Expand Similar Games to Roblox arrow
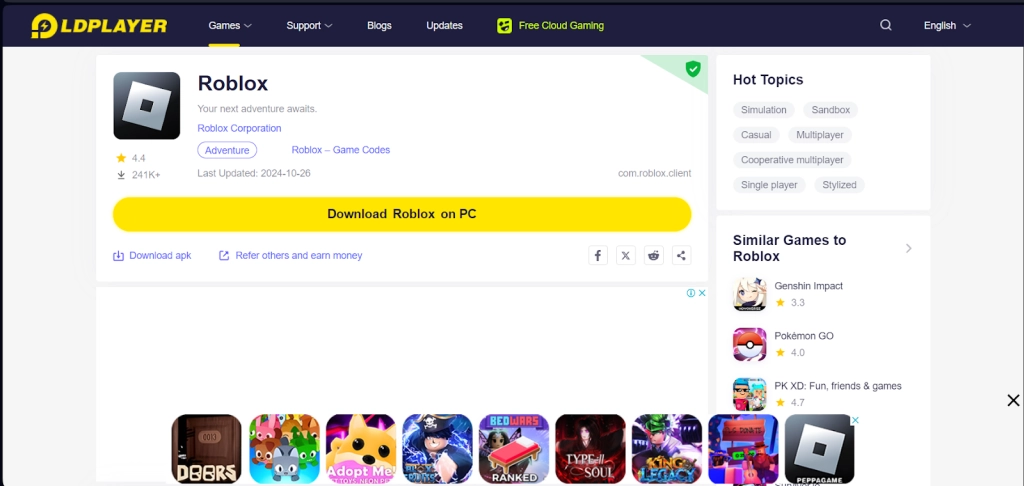Screen dimensions: 1024x486 (x=908, y=248)
